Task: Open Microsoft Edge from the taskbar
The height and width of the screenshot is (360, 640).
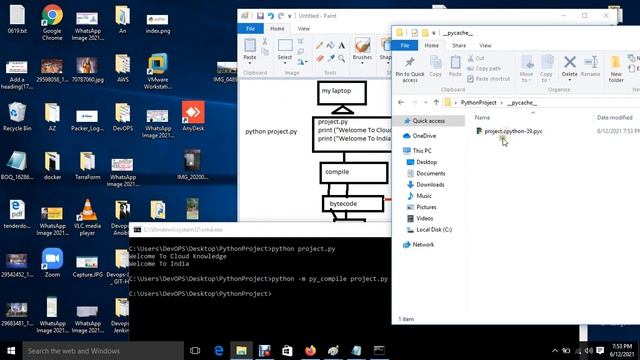Action: coord(219,351)
